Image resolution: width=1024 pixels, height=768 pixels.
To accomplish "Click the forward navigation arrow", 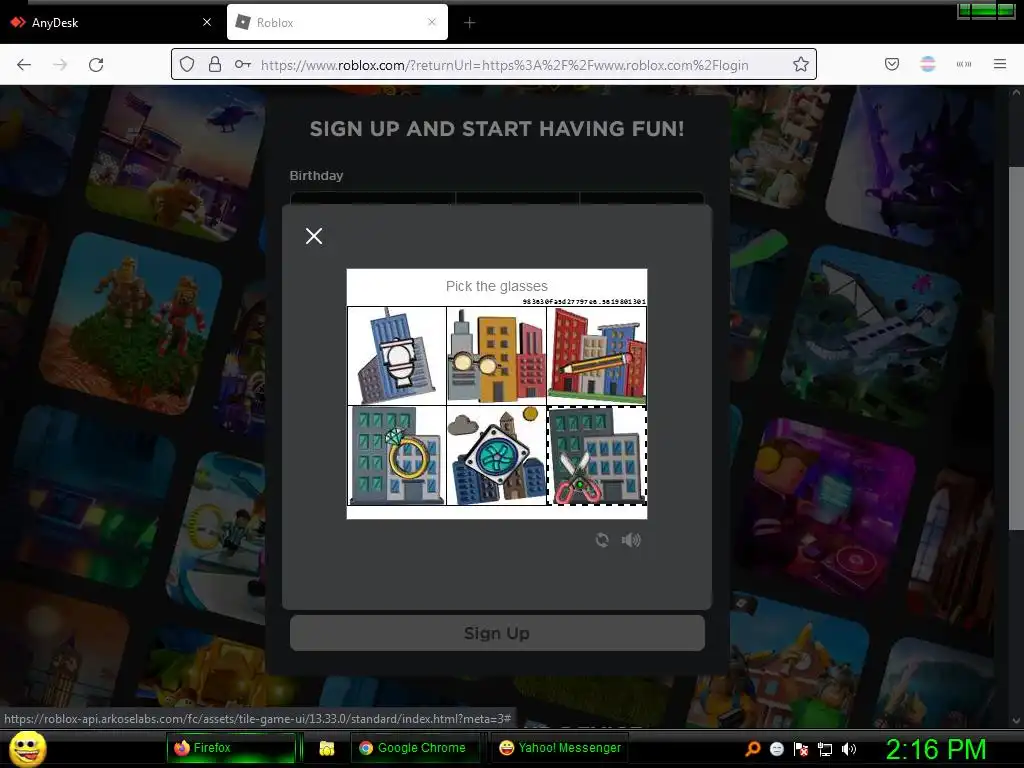I will point(60,65).
